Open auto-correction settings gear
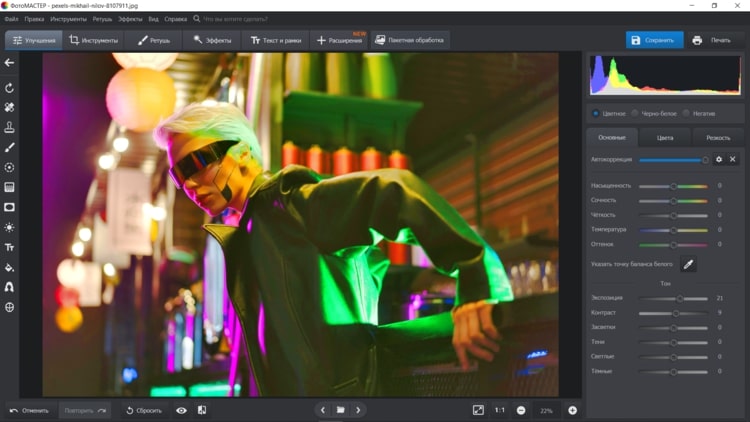The image size is (750, 422). (x=718, y=159)
